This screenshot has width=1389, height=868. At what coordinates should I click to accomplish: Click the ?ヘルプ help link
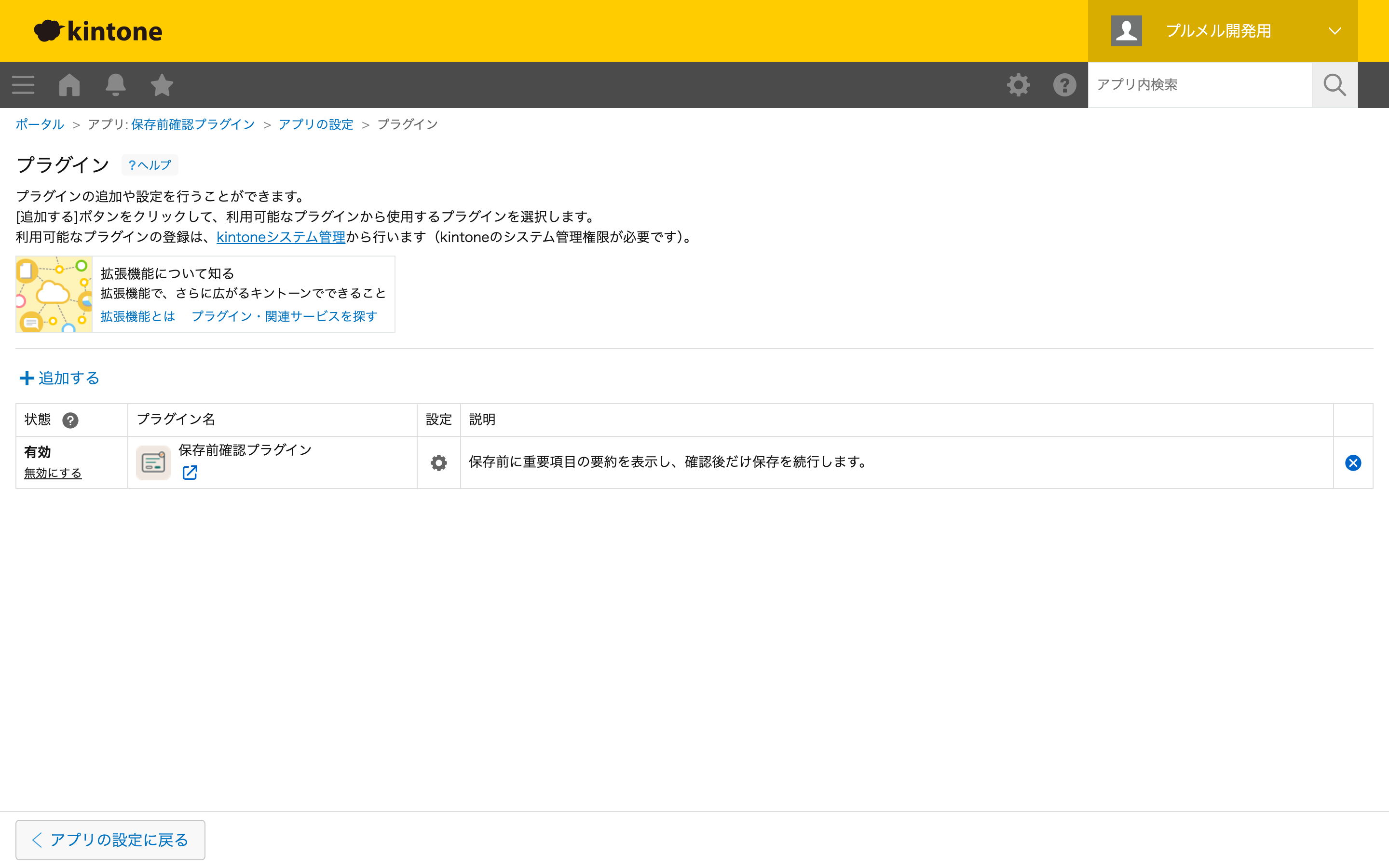[x=150, y=165]
